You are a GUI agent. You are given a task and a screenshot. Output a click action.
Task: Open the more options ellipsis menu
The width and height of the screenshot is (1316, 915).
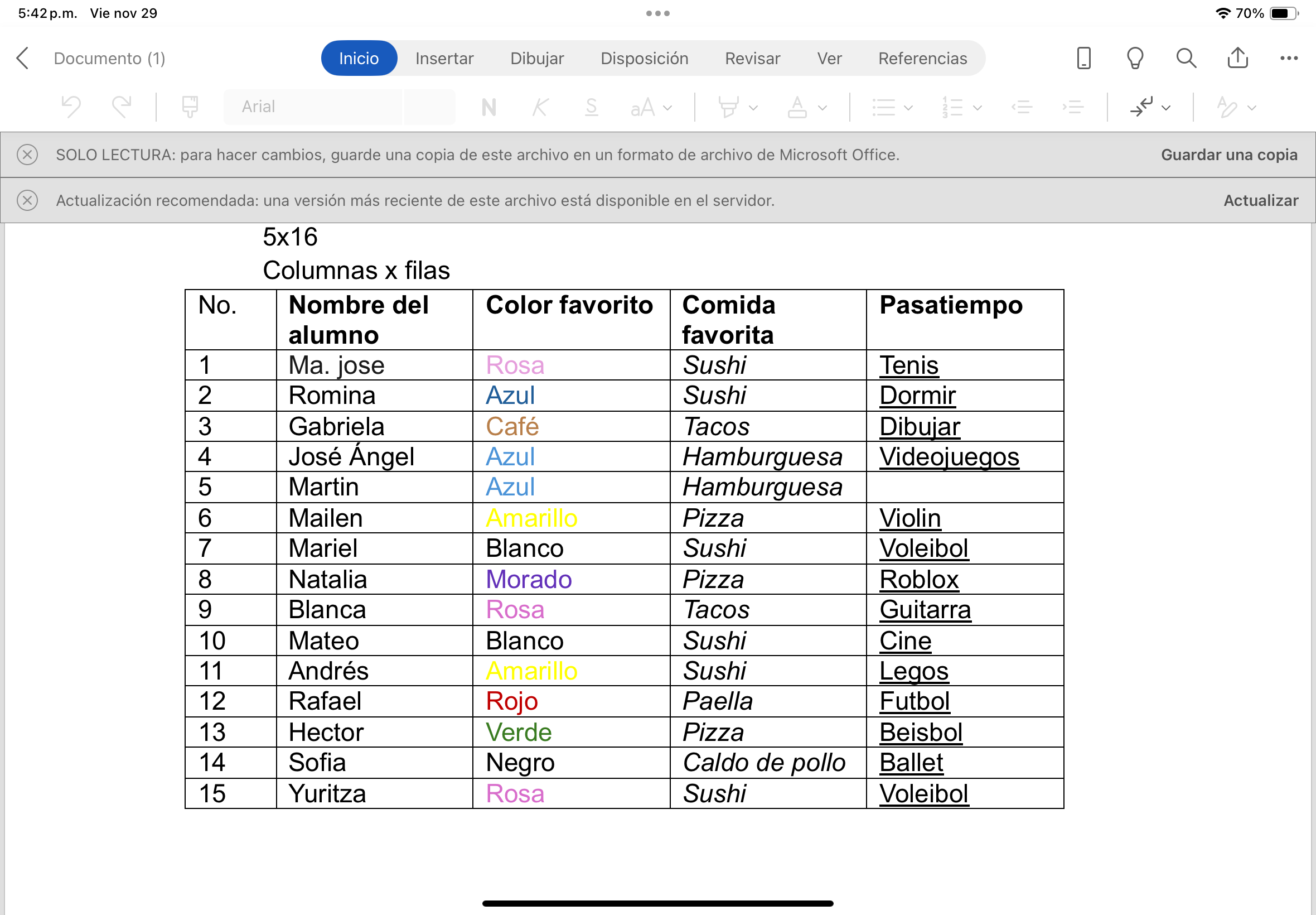point(1289,59)
